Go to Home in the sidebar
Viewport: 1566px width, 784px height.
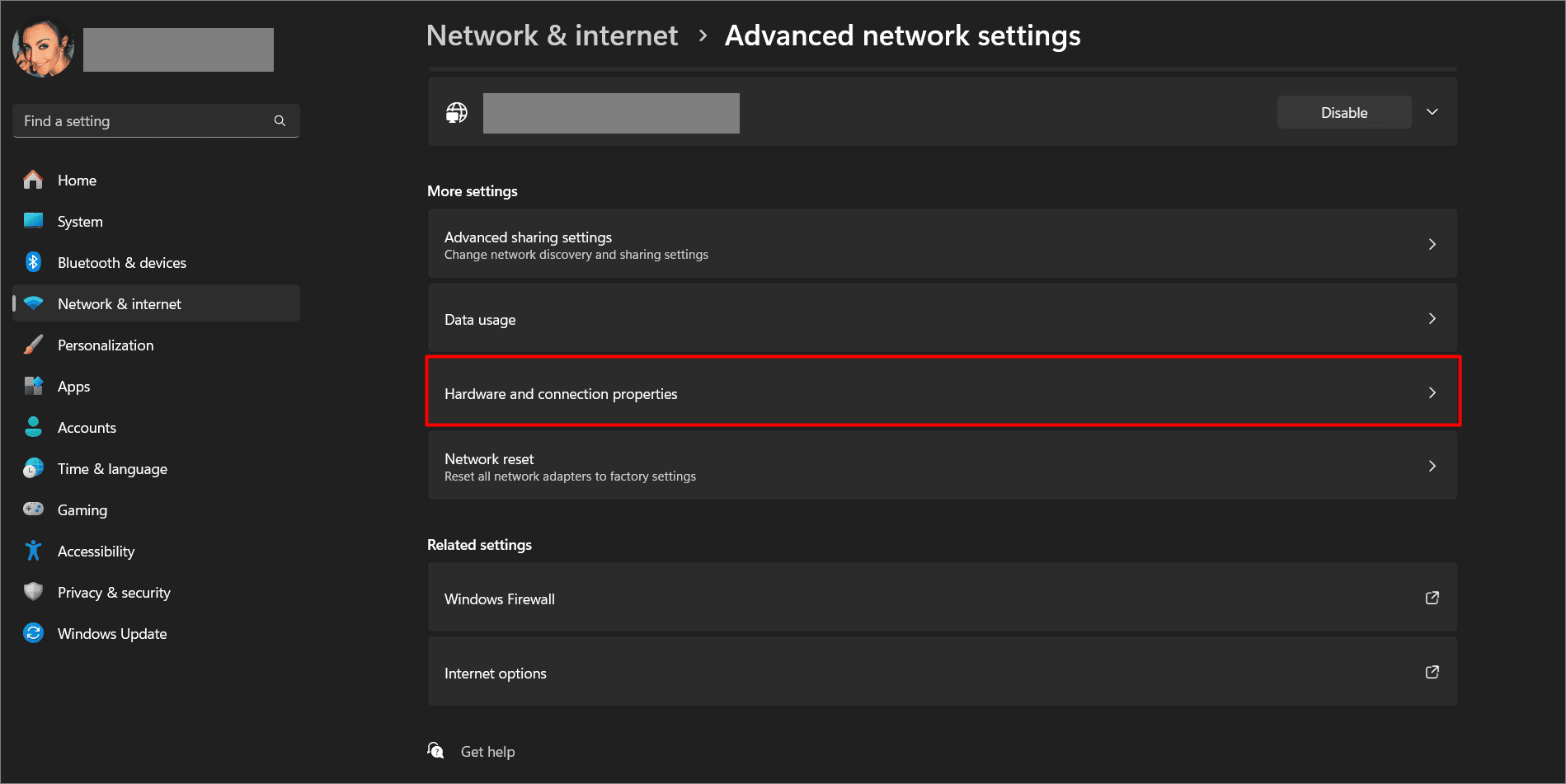[x=77, y=180]
